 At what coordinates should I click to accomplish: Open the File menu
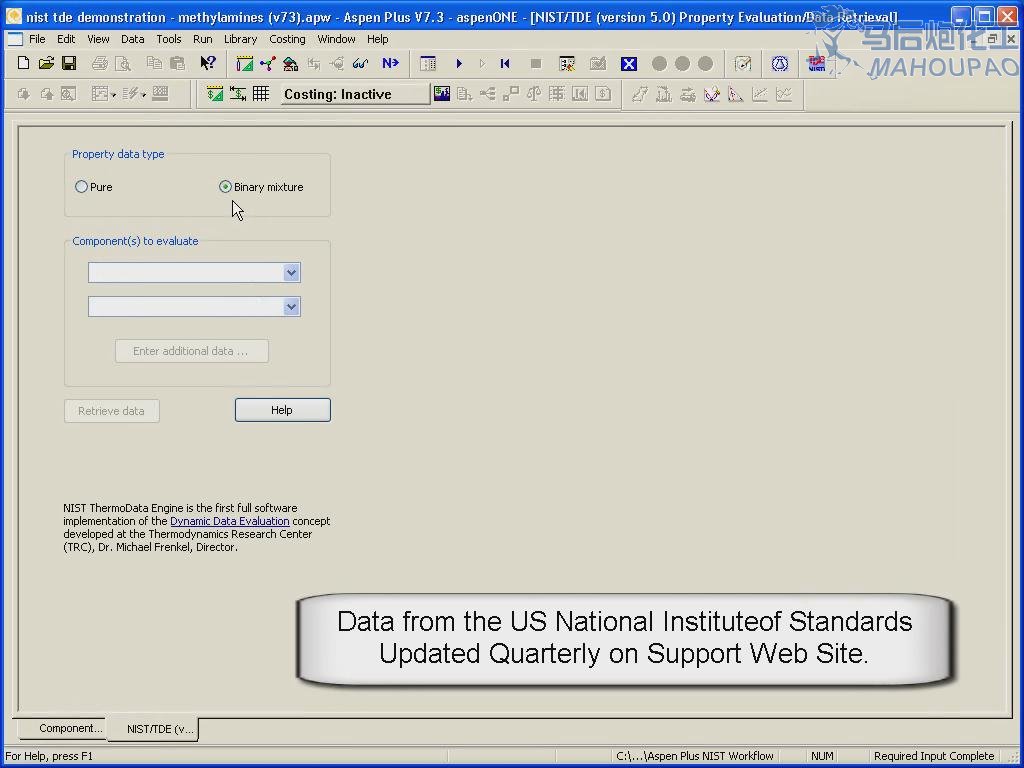(37, 39)
